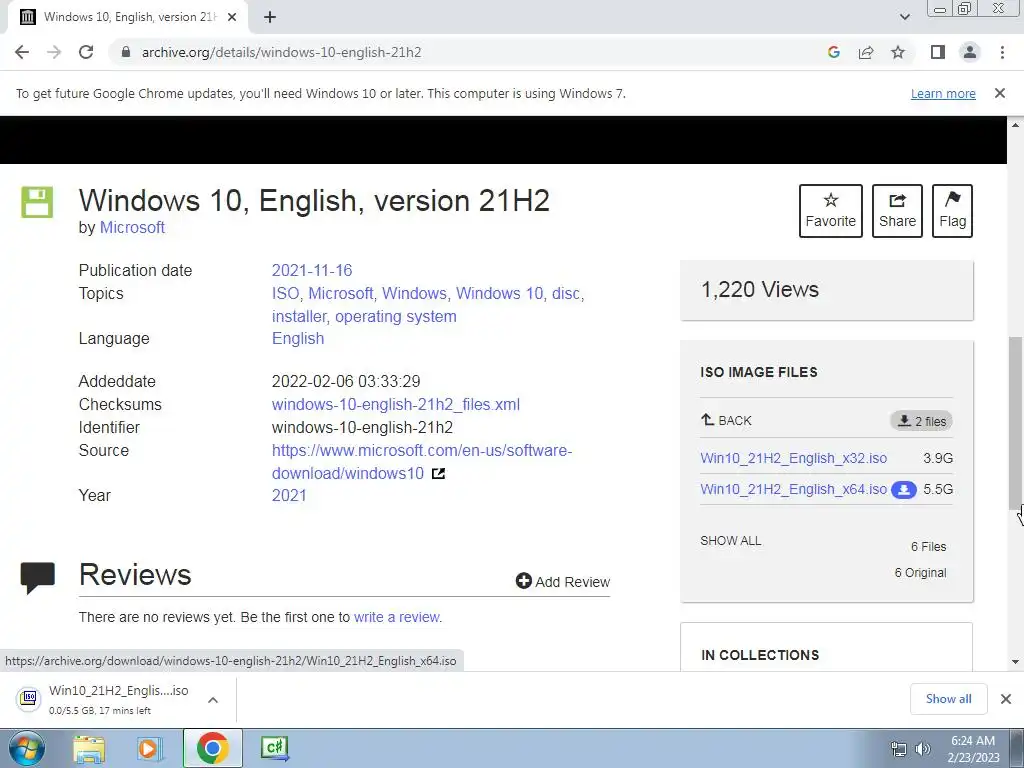The height and width of the screenshot is (768, 1024).
Task: Click the share page icon in the address bar
Action: pos(866,52)
